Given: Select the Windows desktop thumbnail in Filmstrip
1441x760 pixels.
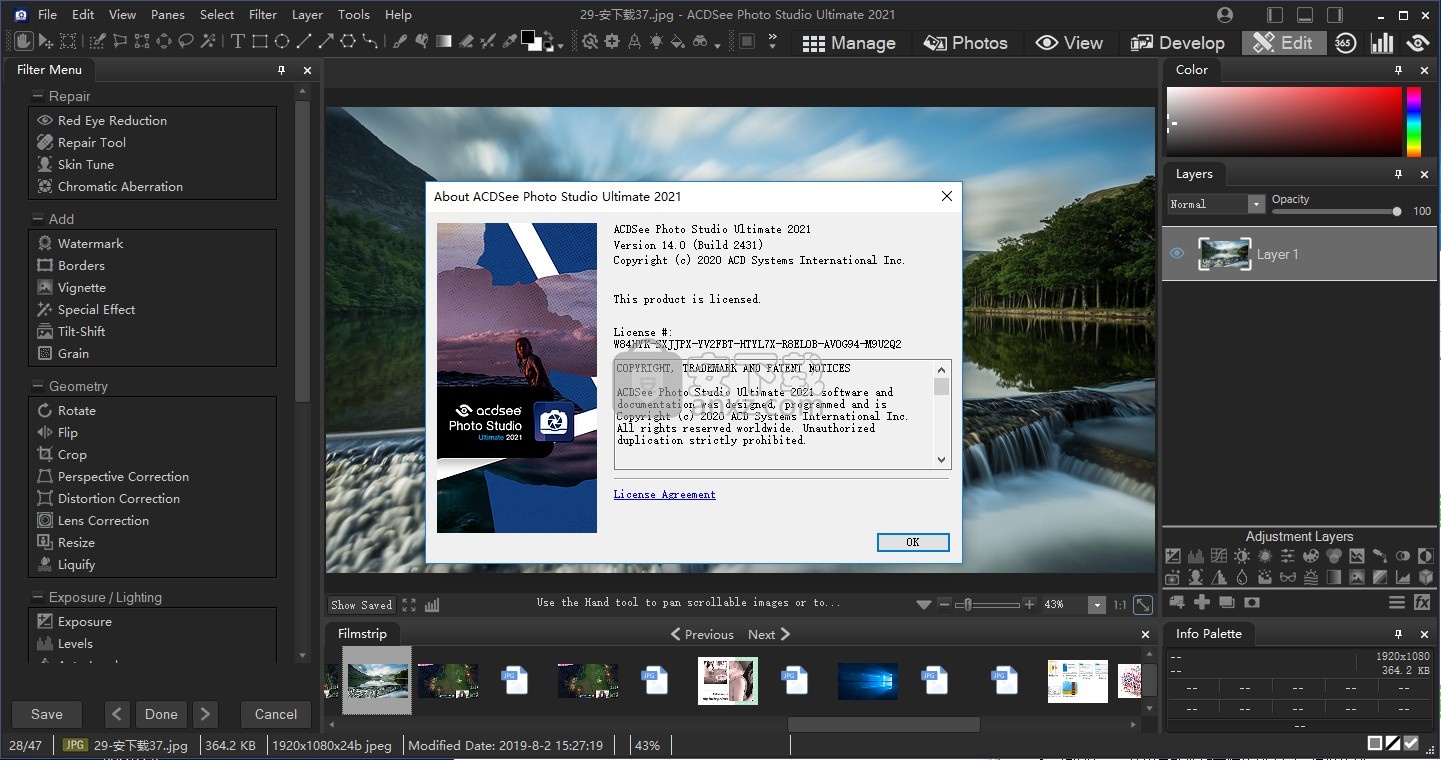Looking at the screenshot, I should (x=867, y=681).
